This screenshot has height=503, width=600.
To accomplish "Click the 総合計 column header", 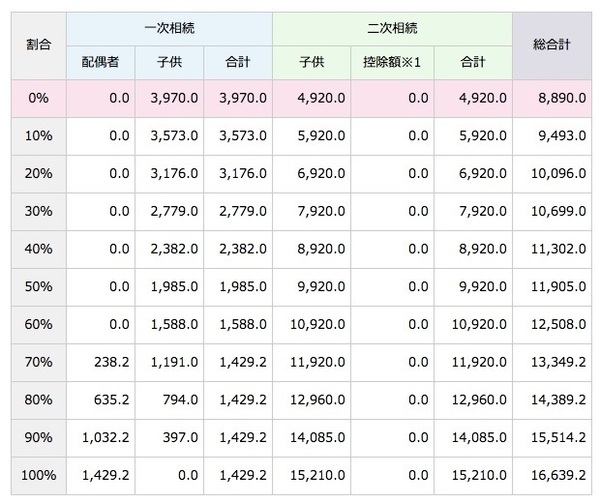I will [x=553, y=46].
